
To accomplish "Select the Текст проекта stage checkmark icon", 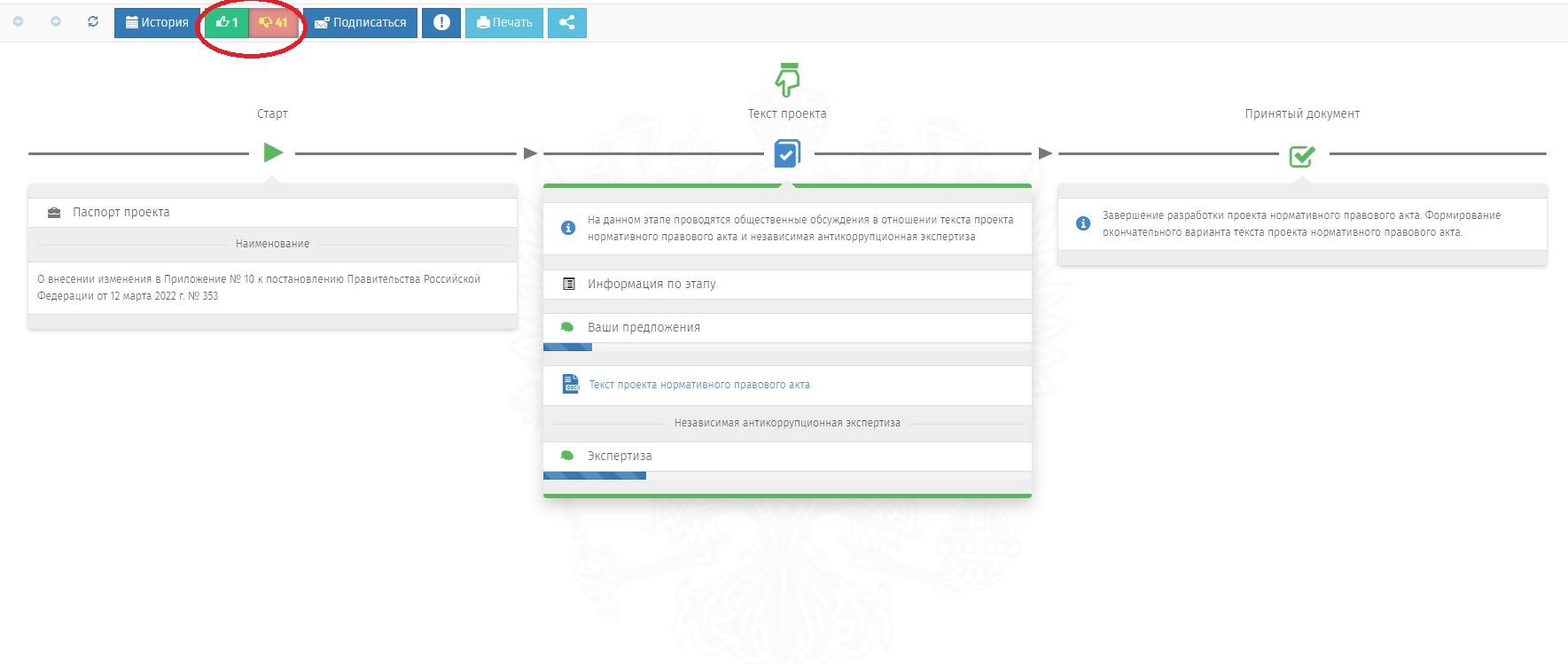I will (787, 153).
